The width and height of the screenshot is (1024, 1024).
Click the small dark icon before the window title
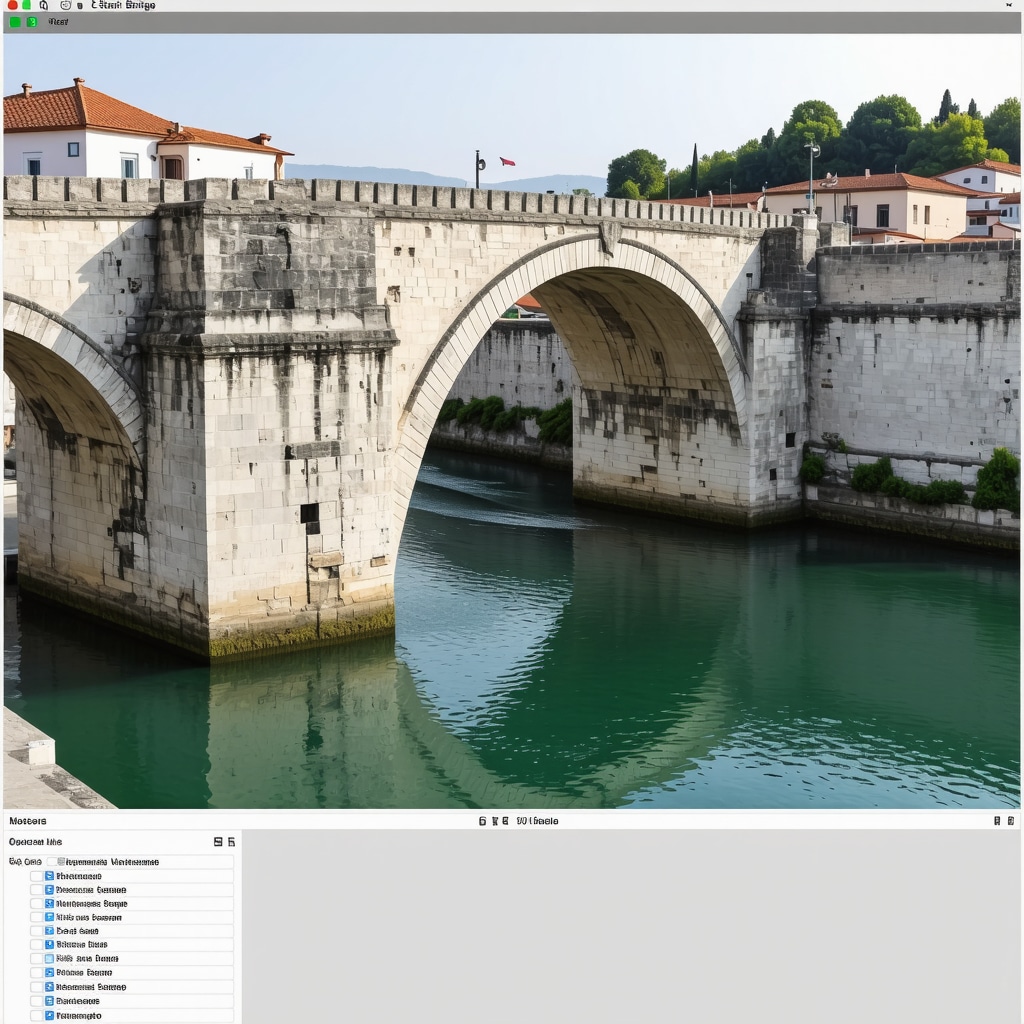[80, 6]
